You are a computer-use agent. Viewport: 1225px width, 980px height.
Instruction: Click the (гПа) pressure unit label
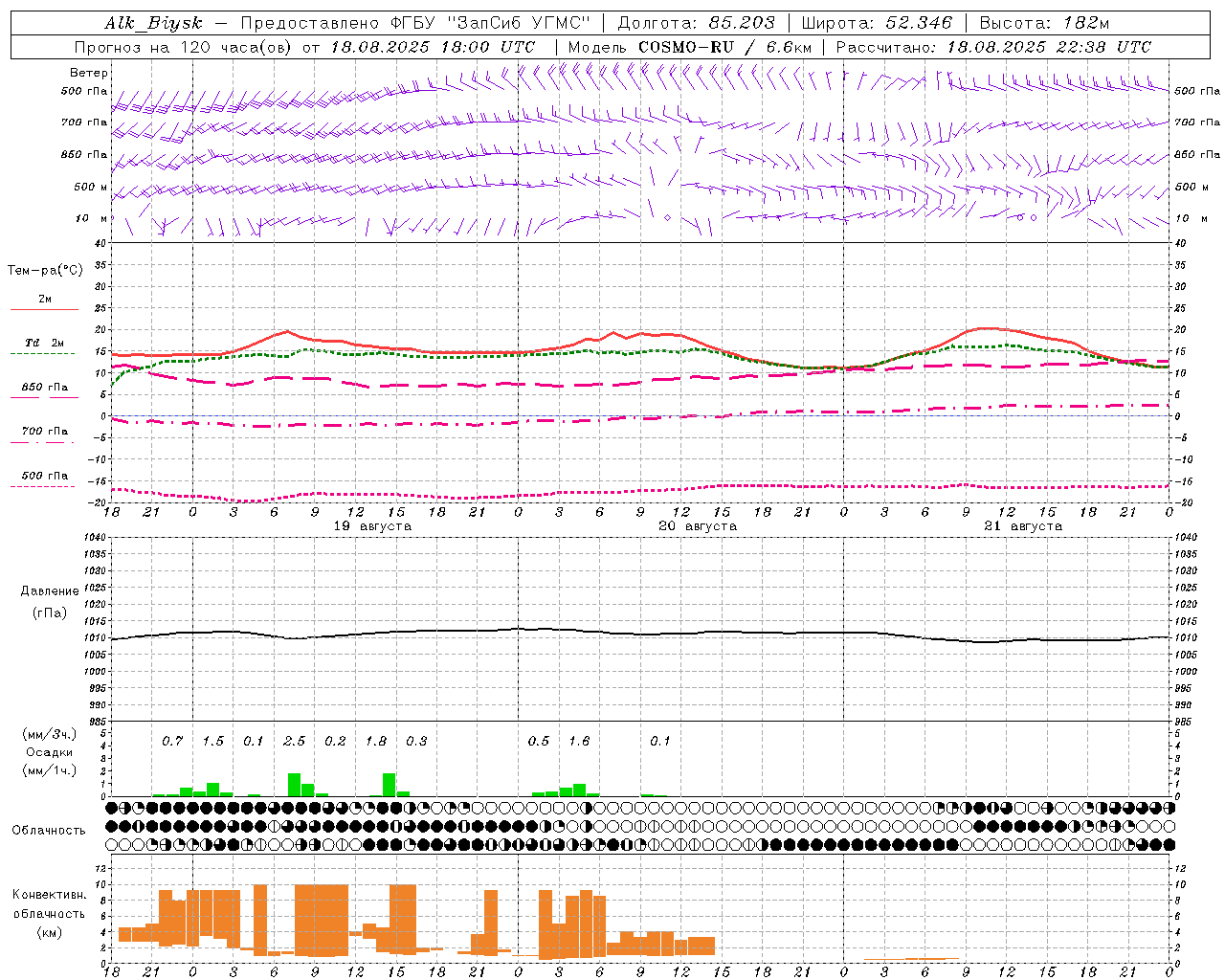point(50,613)
